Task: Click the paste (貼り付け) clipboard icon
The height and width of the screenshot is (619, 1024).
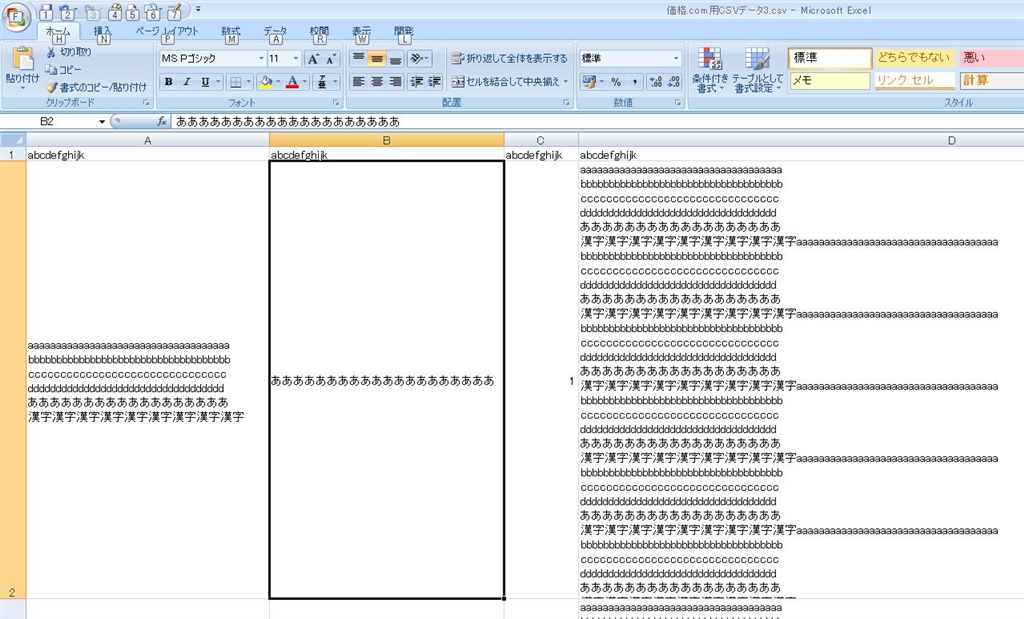Action: click(x=23, y=59)
